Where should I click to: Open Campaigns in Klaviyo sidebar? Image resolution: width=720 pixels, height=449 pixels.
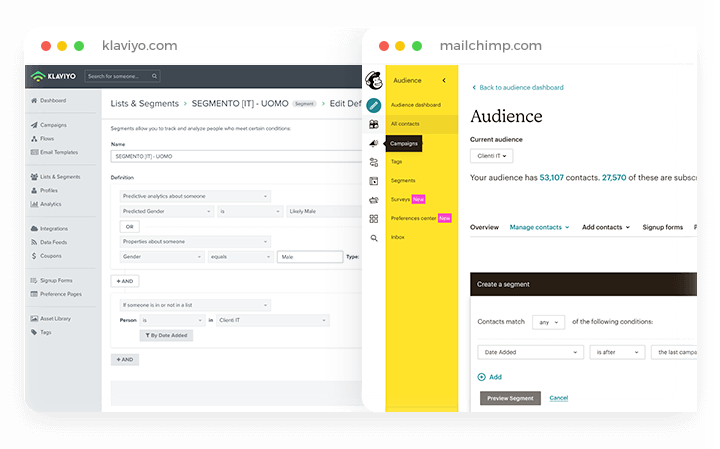pos(49,125)
